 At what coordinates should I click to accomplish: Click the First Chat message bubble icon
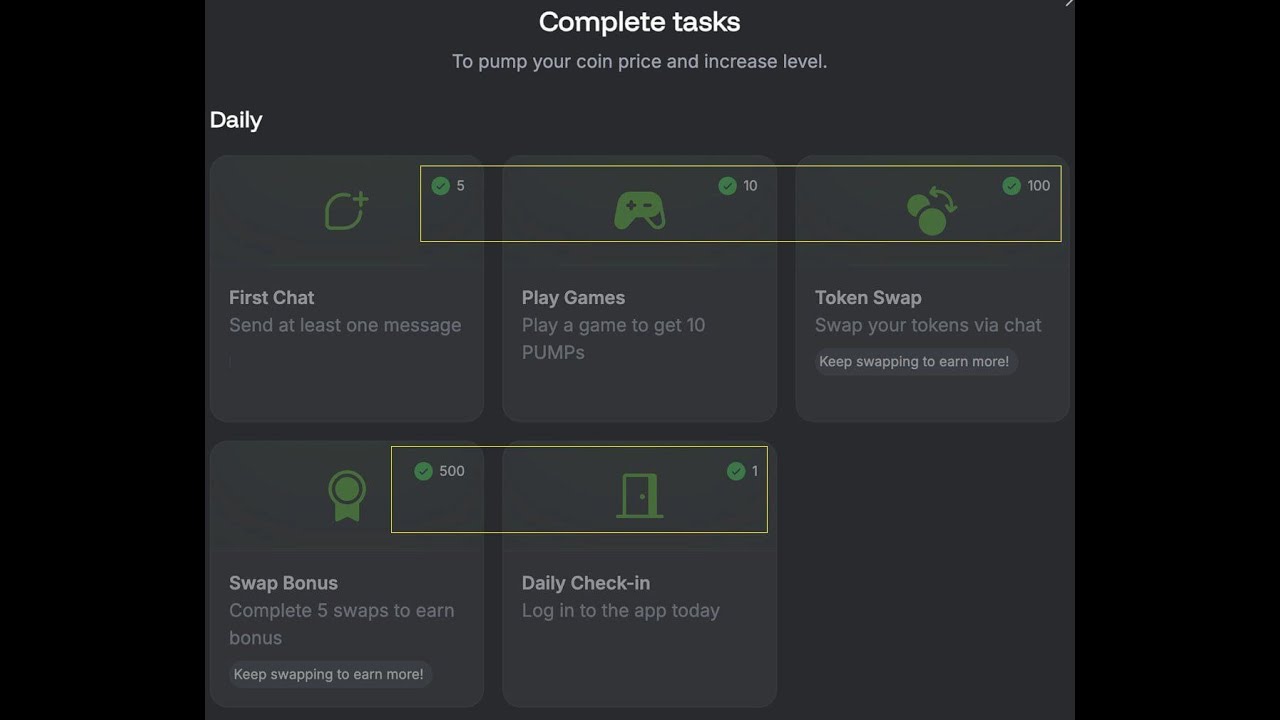[346, 211]
